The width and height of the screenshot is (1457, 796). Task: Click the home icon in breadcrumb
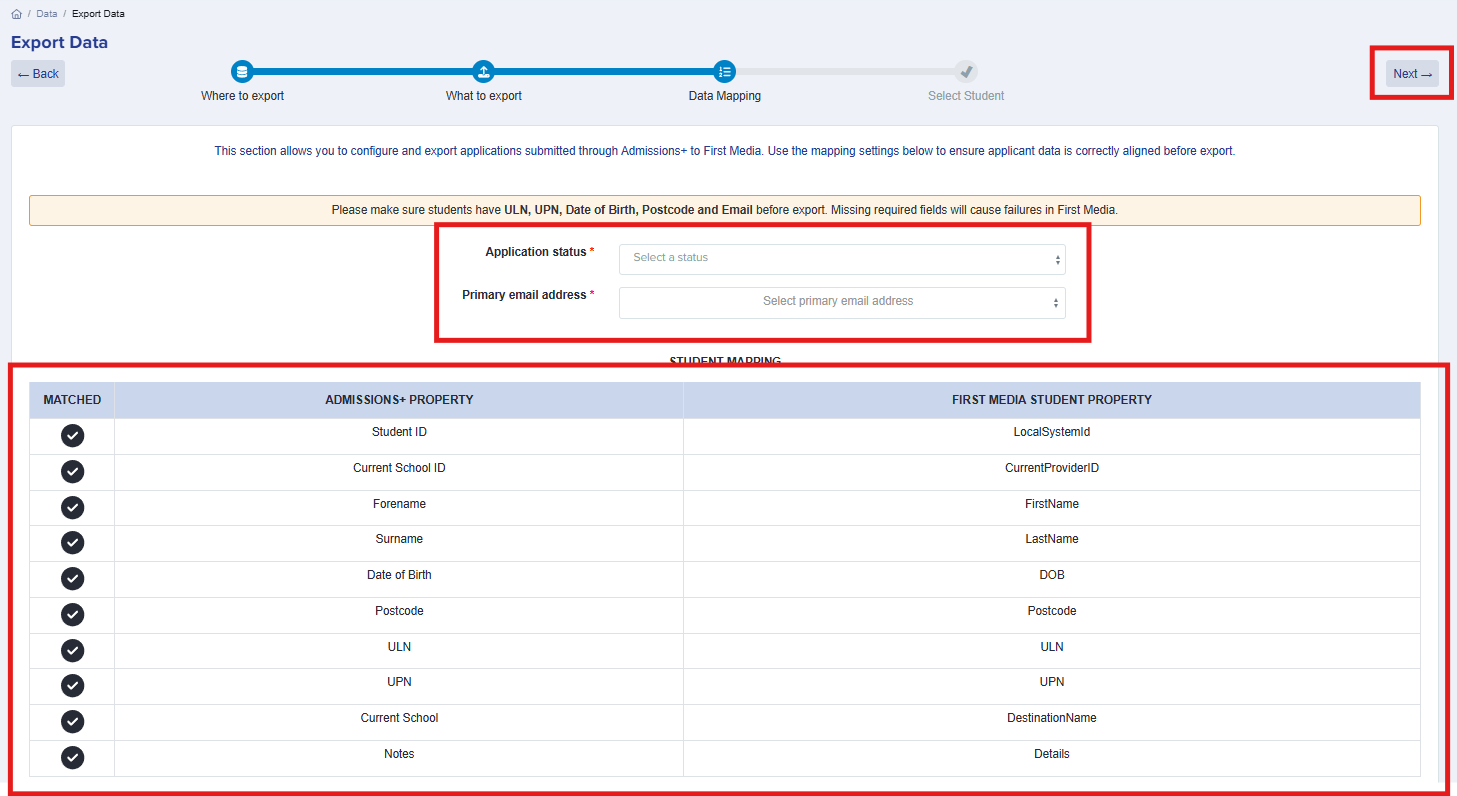pos(16,14)
